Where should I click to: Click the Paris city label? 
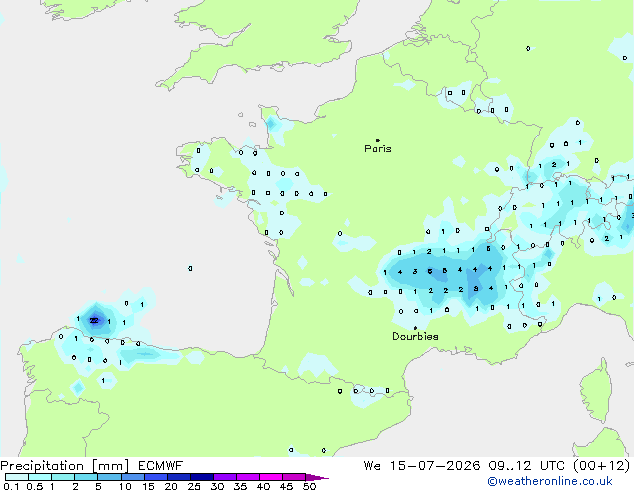click(378, 149)
